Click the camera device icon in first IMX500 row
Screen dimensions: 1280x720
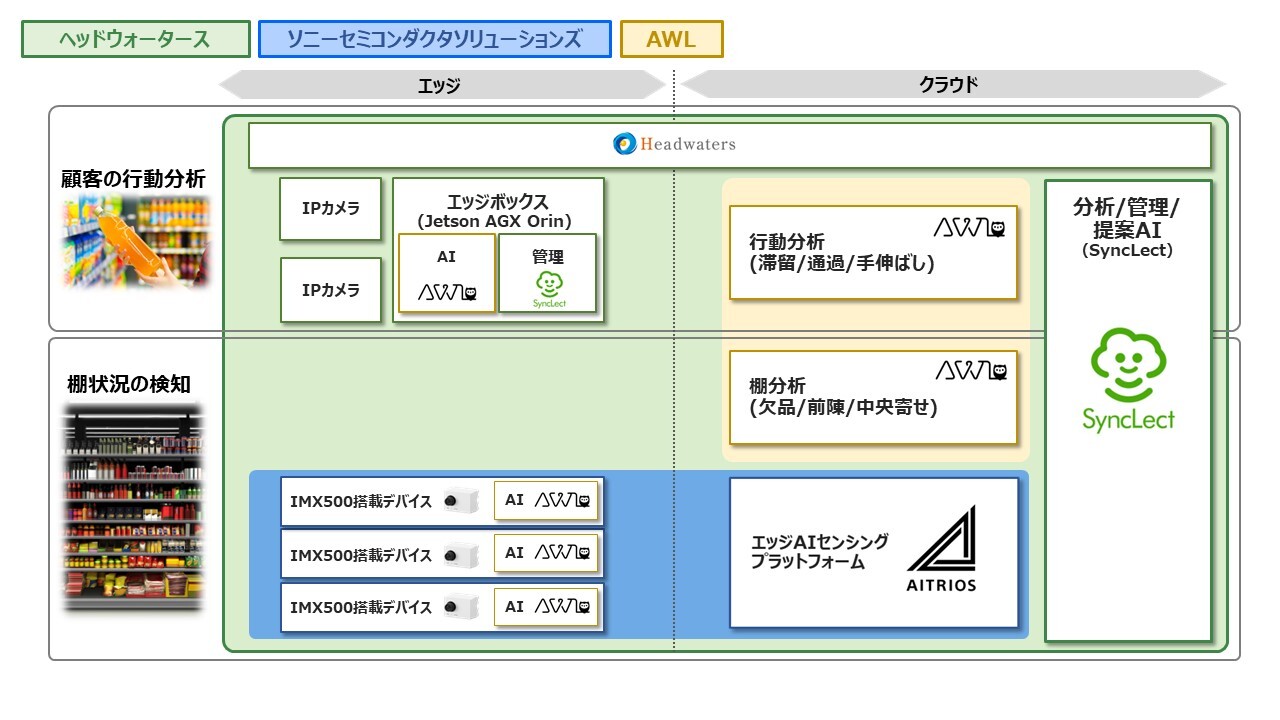460,500
